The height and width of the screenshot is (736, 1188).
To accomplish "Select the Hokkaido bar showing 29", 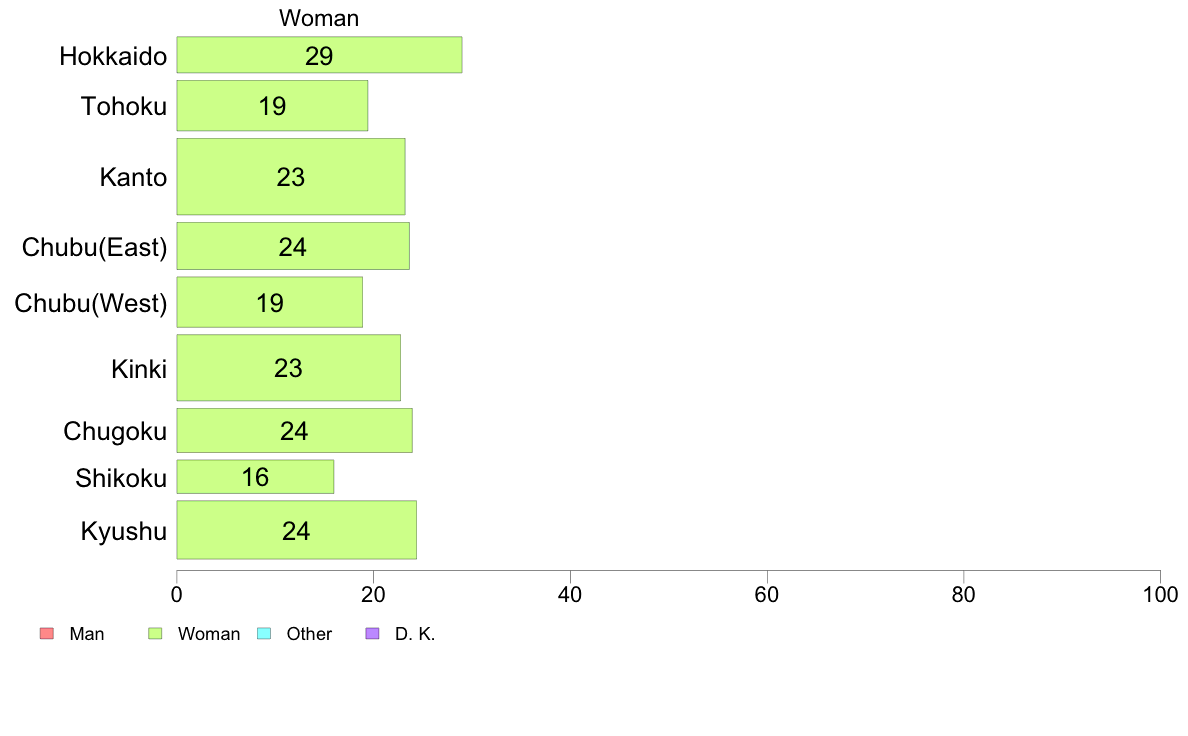I will tap(319, 55).
